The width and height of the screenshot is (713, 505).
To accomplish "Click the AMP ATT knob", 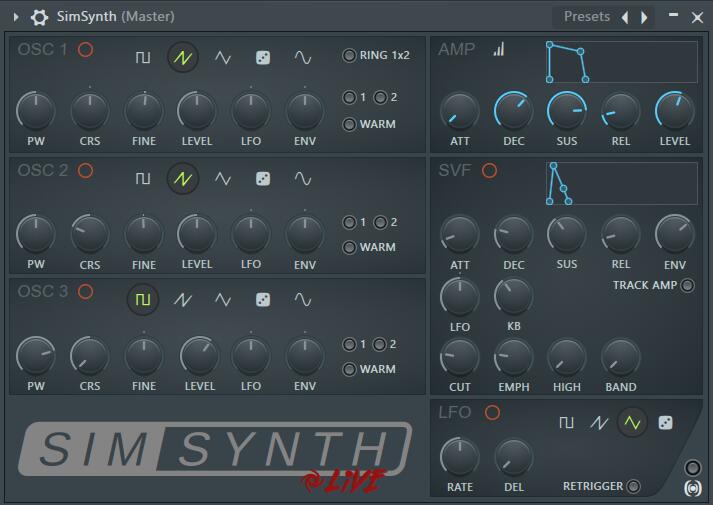I will point(460,112).
